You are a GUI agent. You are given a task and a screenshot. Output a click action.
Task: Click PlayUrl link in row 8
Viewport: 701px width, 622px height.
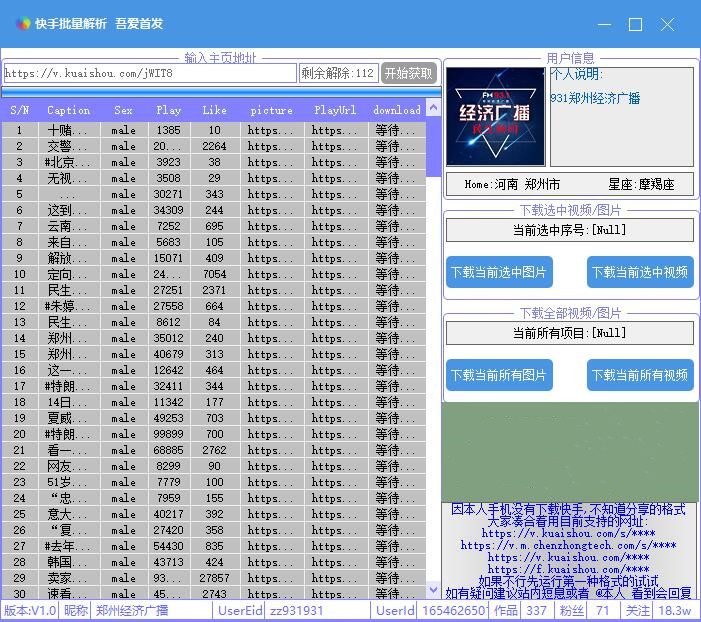pos(335,242)
